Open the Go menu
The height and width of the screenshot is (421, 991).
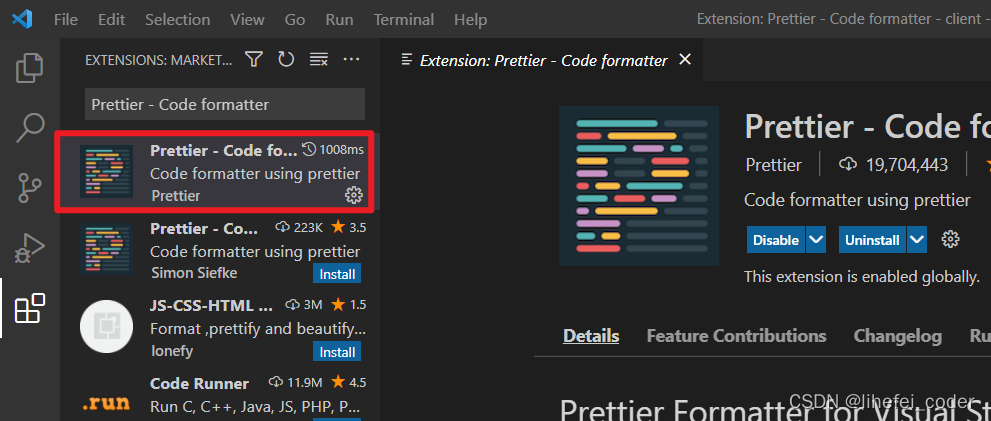click(295, 20)
